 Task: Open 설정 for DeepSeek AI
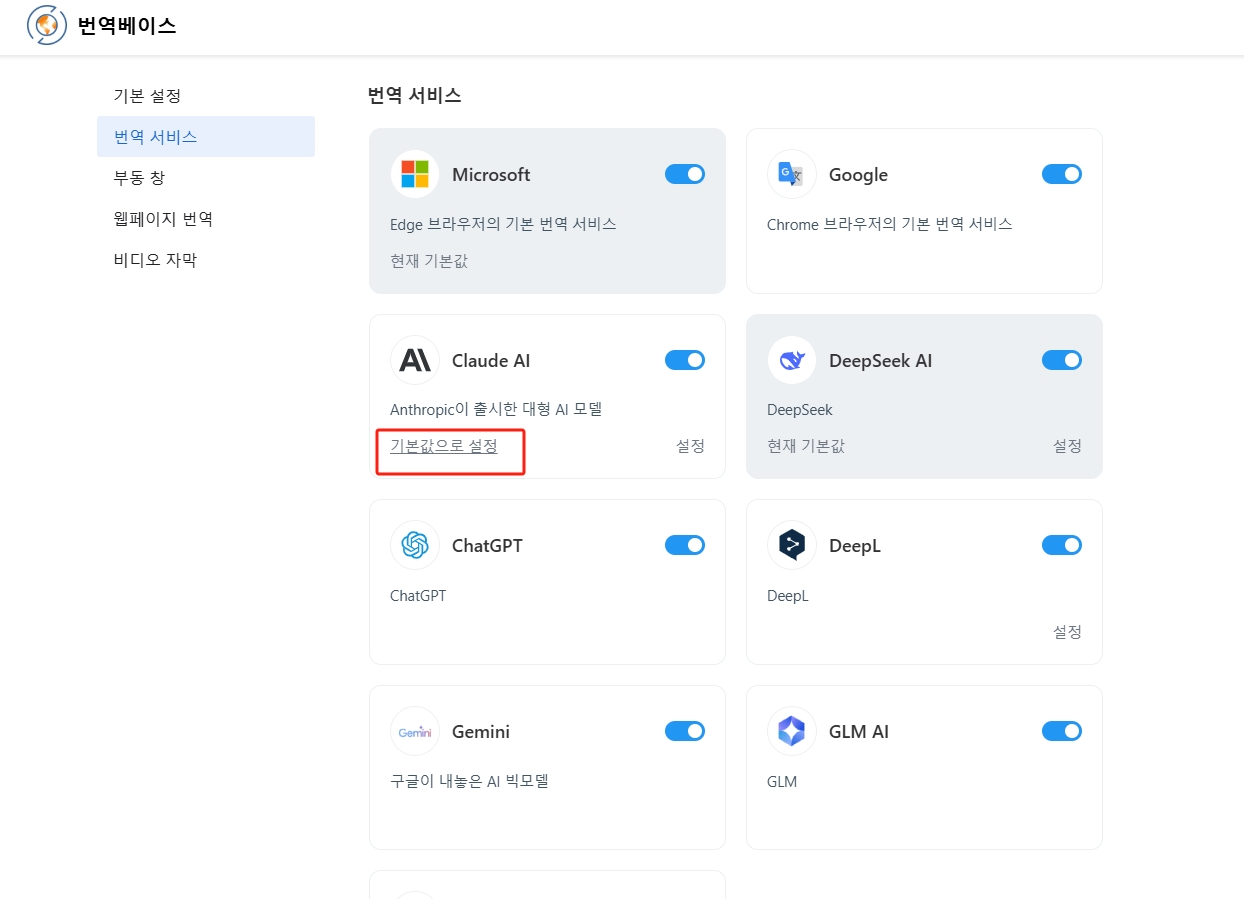tap(1067, 446)
